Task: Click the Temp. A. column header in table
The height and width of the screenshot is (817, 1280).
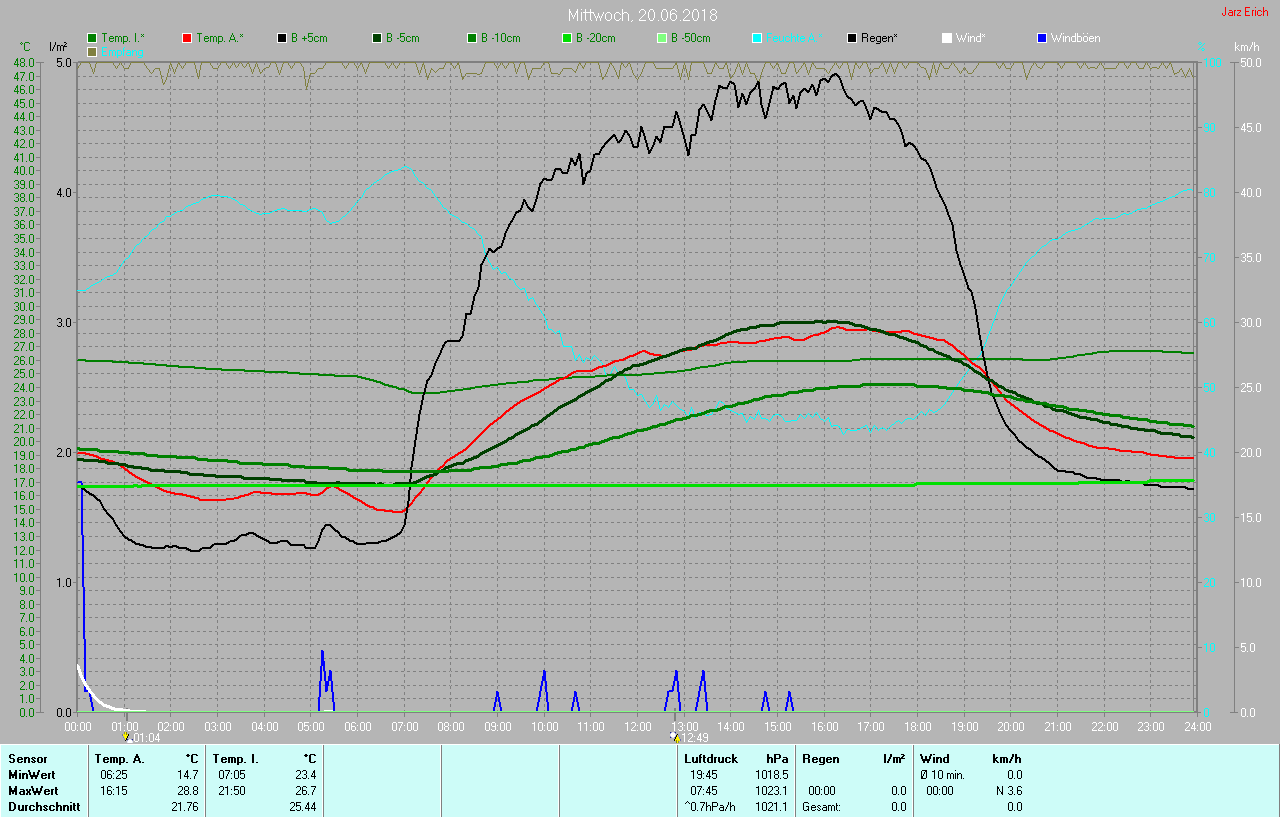Action: (x=119, y=759)
